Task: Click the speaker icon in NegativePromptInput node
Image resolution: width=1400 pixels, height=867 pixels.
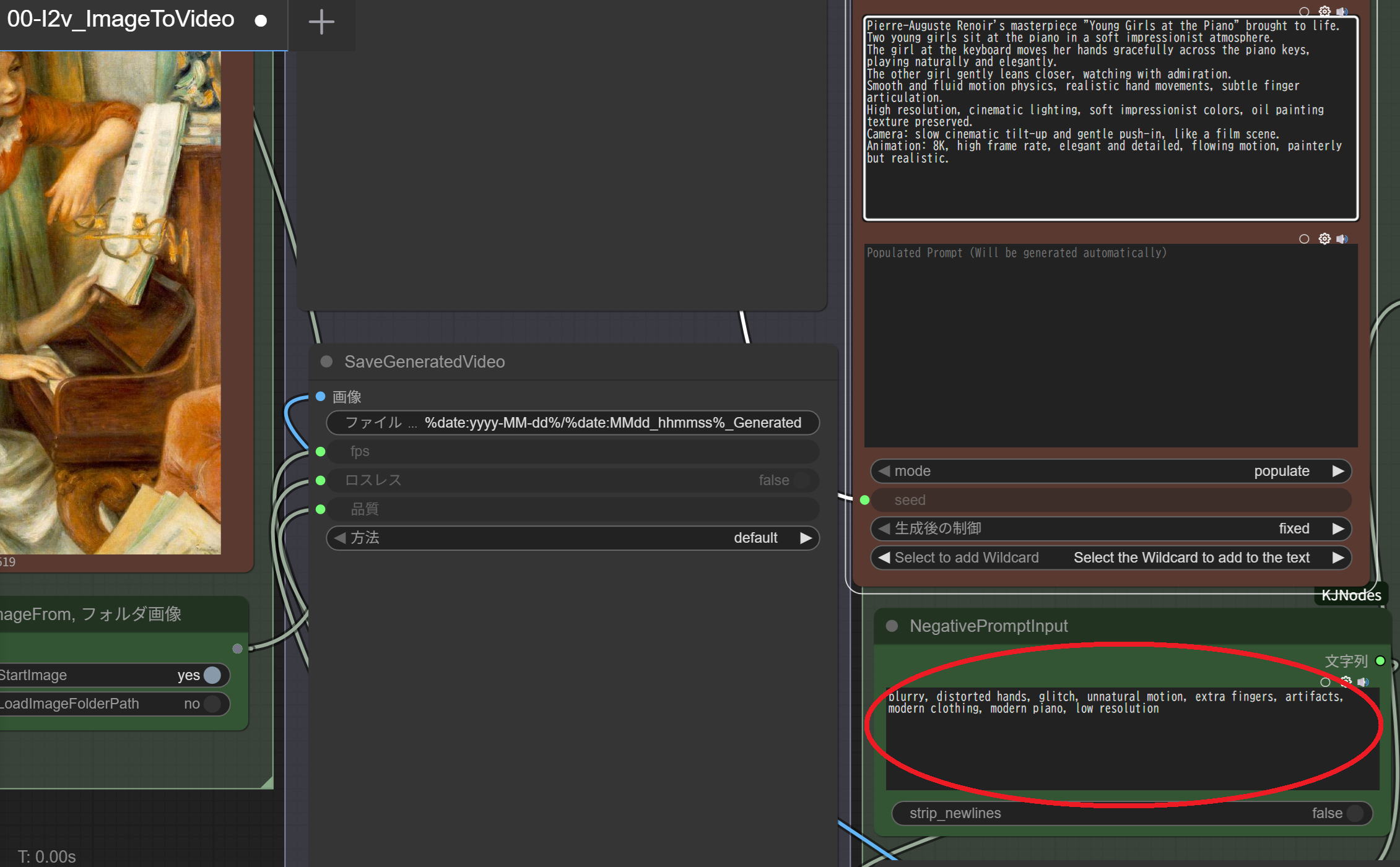Action: click(1363, 682)
